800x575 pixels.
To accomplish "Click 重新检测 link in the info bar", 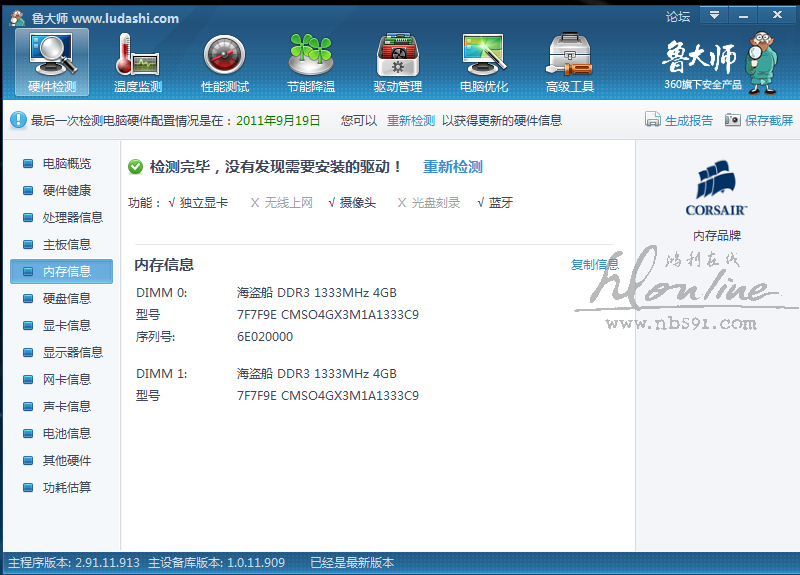I will 411,121.
